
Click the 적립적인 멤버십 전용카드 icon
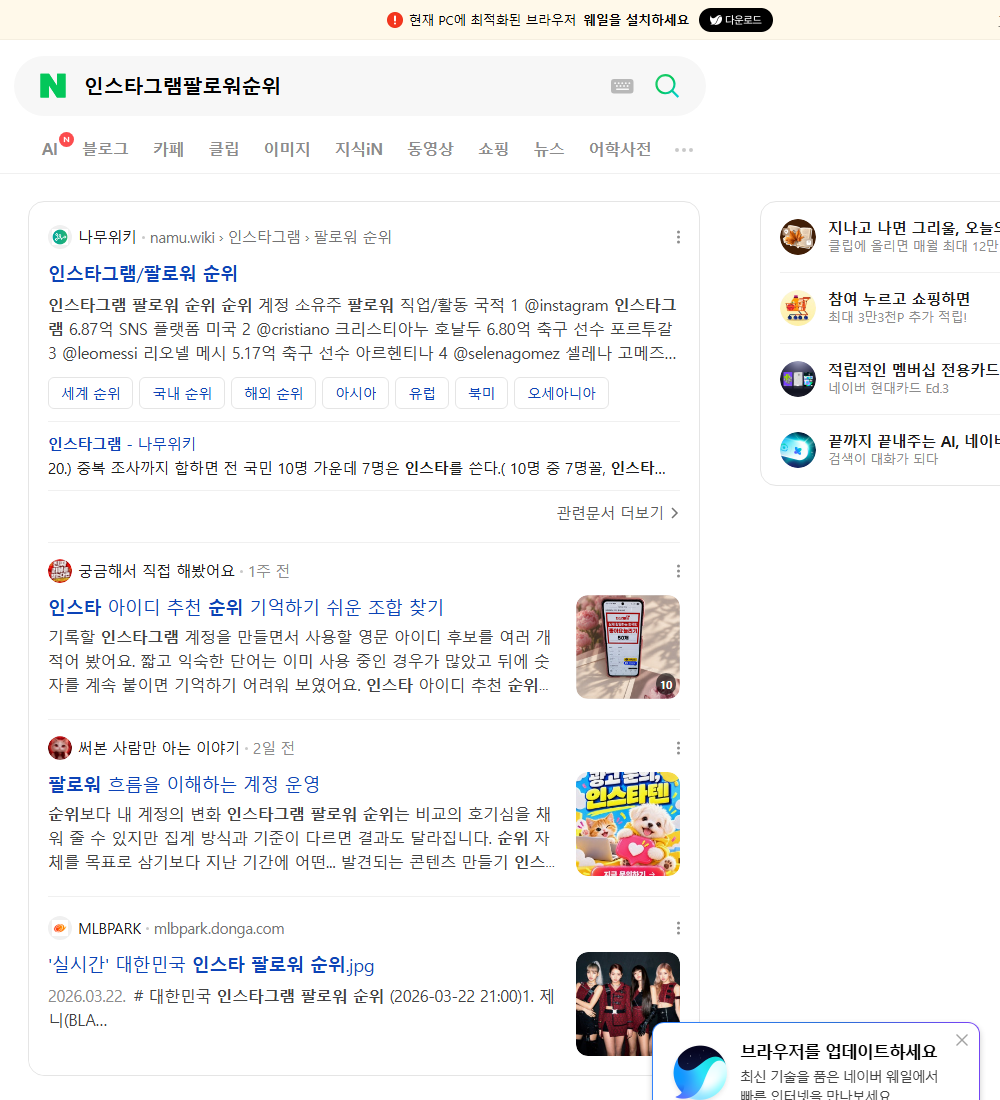tap(798, 379)
